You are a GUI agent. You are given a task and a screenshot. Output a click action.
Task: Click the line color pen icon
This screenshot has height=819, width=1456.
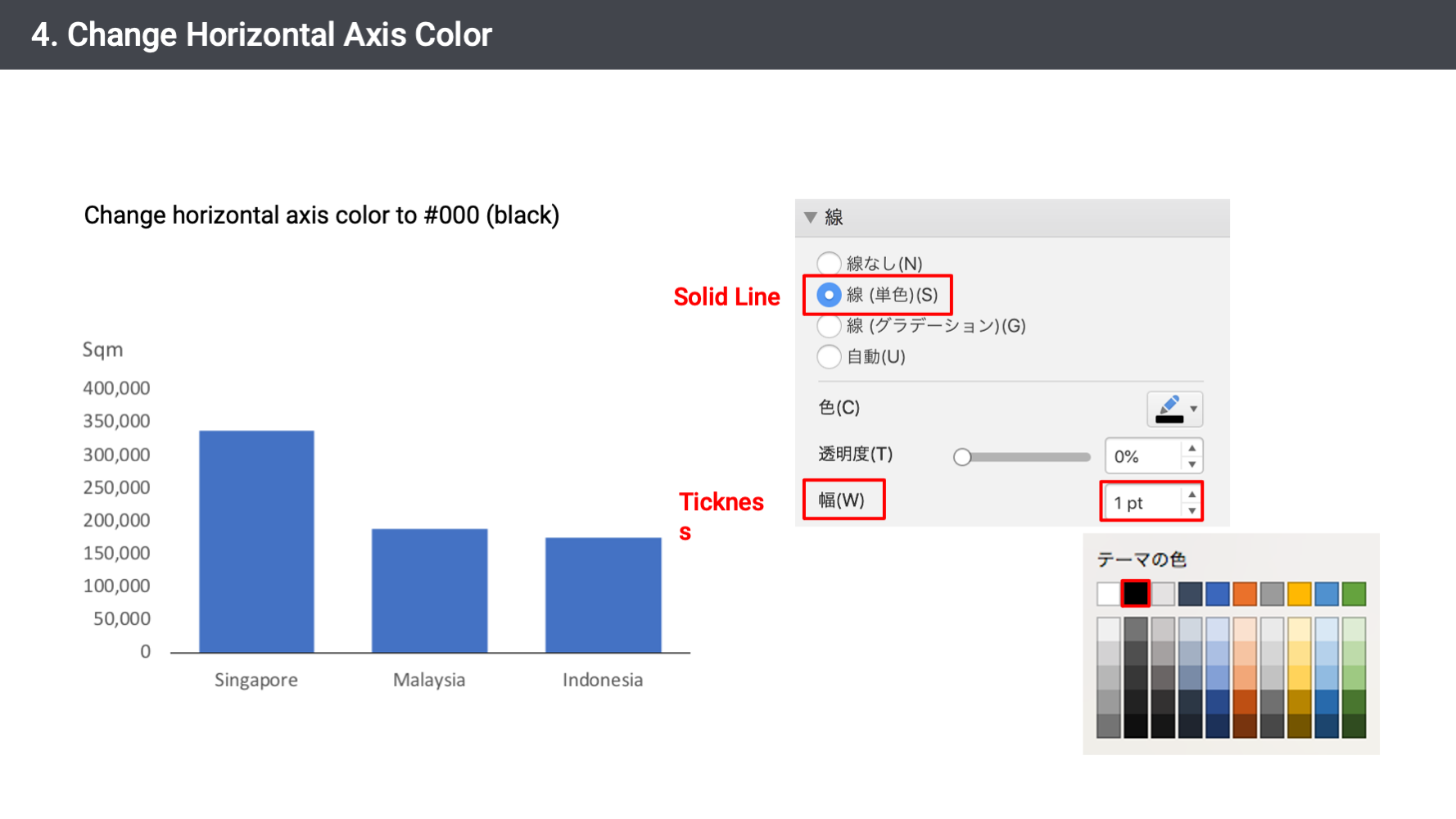coord(1169,408)
